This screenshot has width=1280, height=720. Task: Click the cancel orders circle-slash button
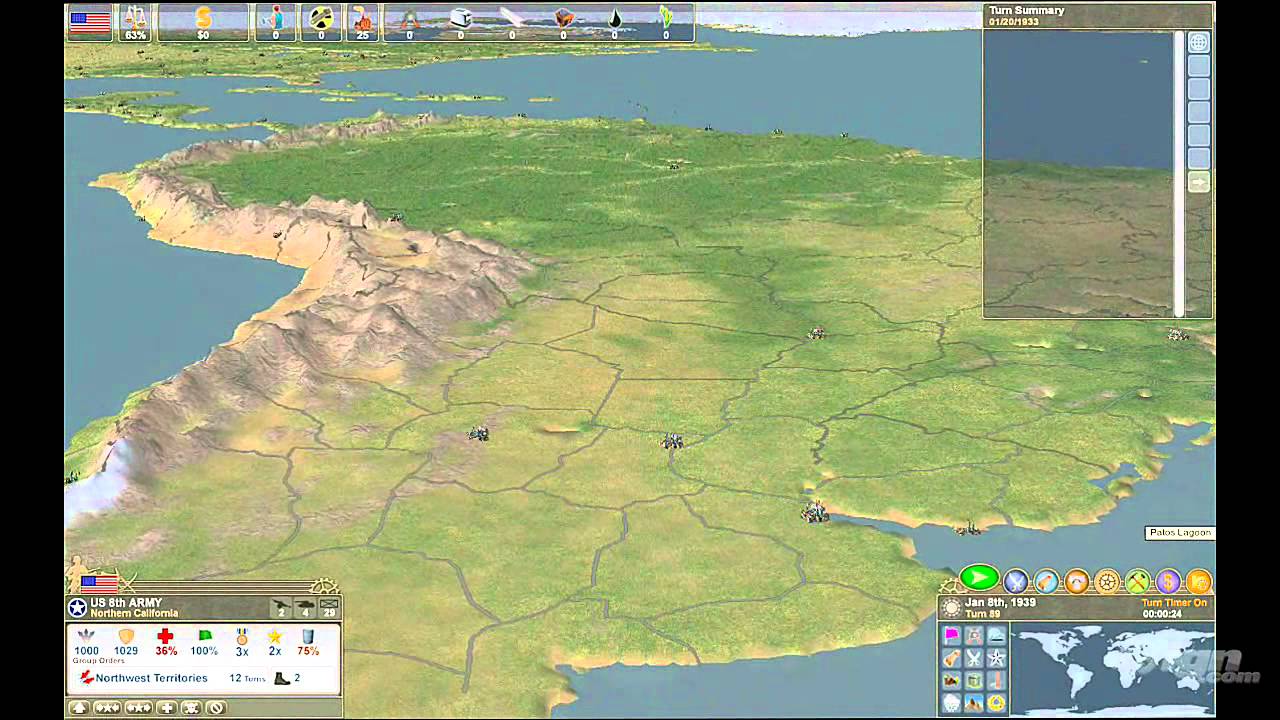[x=215, y=708]
